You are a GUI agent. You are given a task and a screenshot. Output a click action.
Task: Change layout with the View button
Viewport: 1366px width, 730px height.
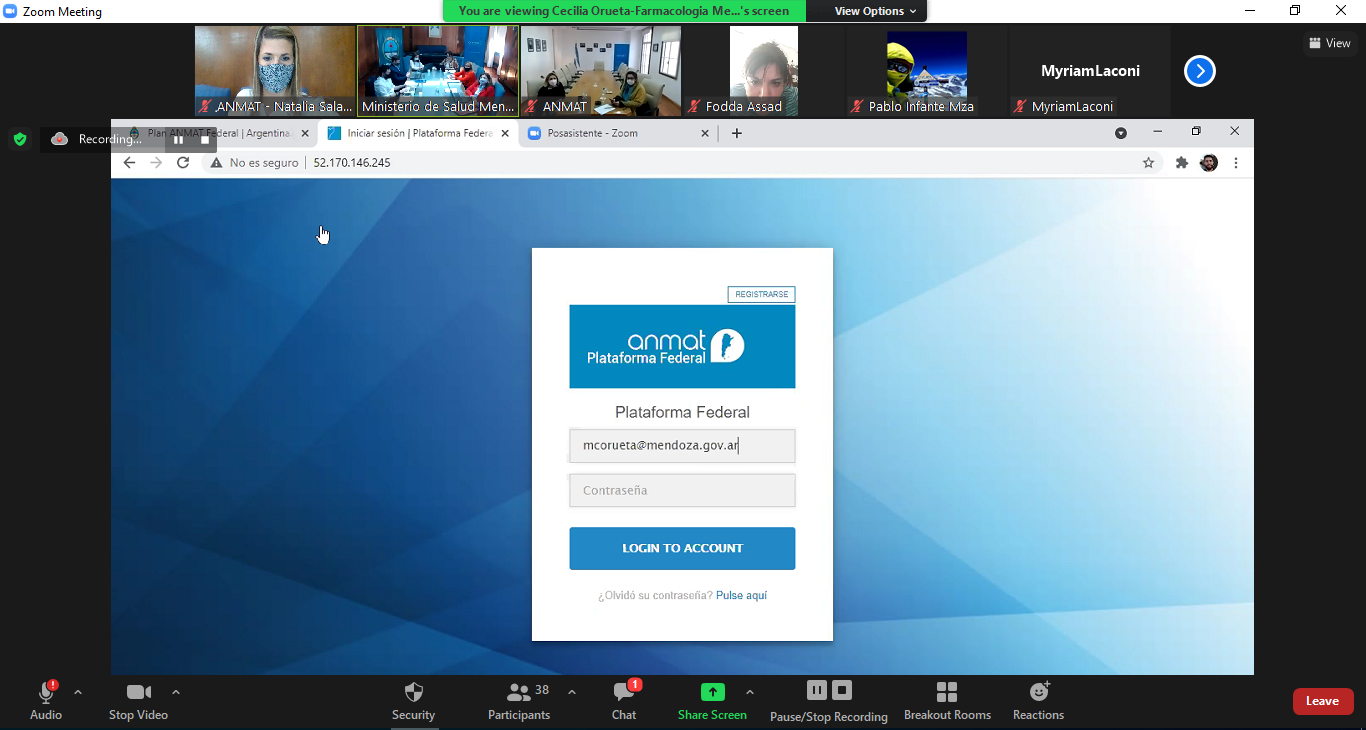(1330, 43)
